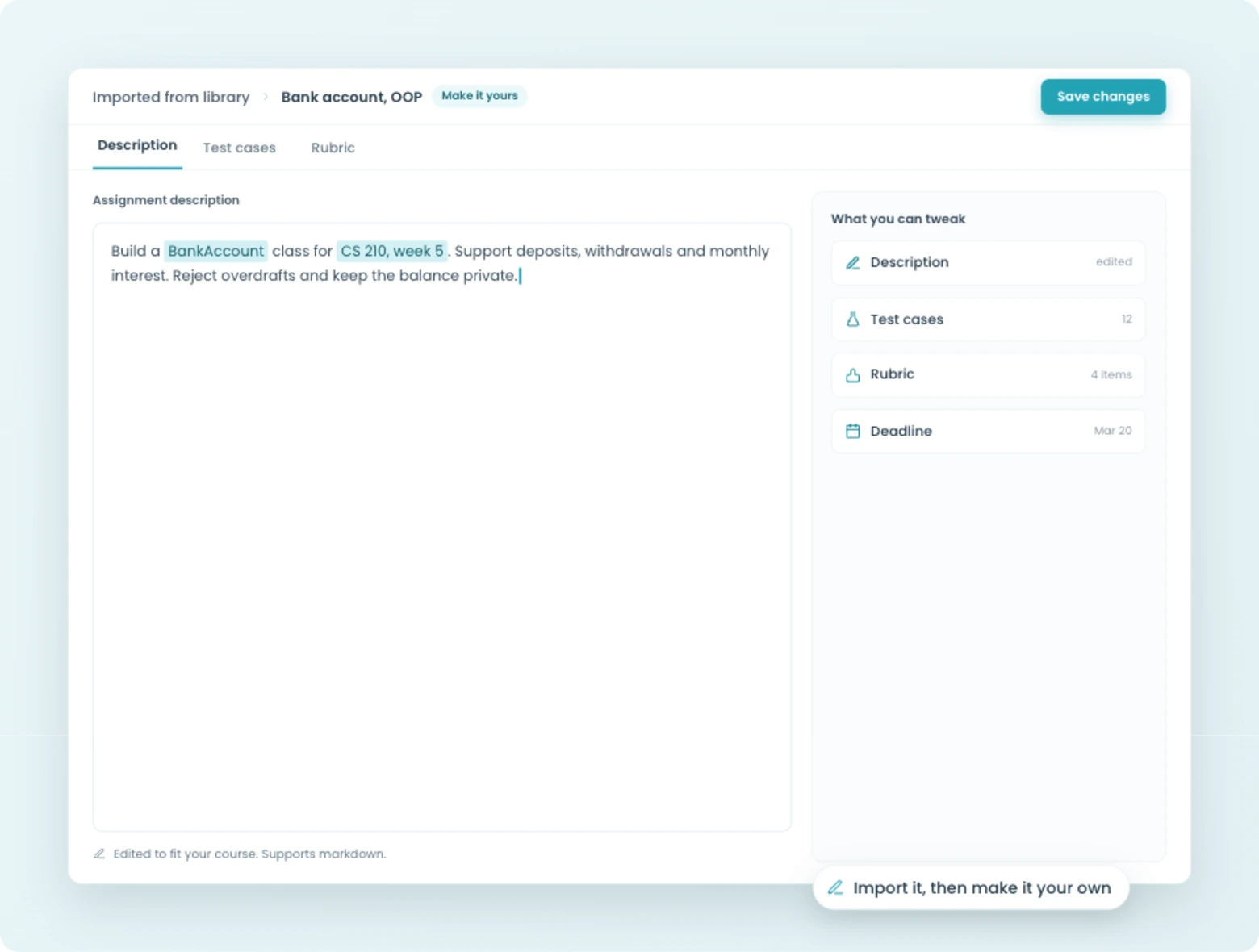Click the '12' count on Test cases card
Screen dimensions: 1259x952
pos(1127,319)
